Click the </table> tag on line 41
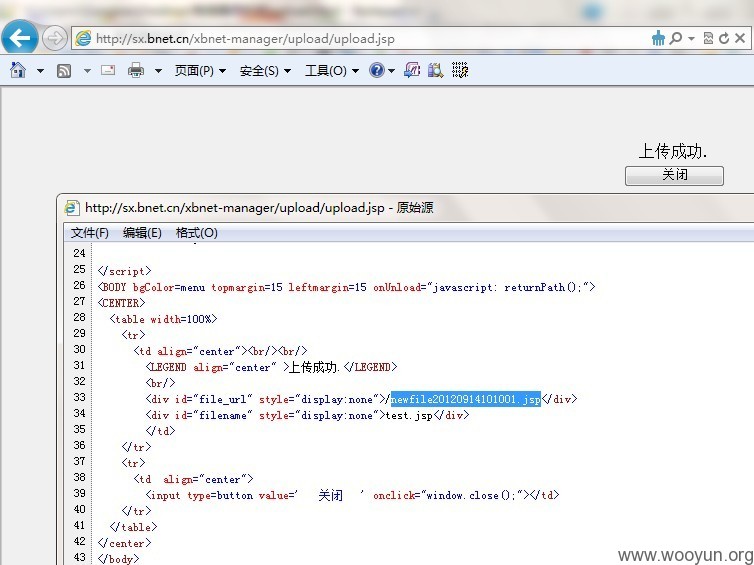754x565 pixels. 133,527
